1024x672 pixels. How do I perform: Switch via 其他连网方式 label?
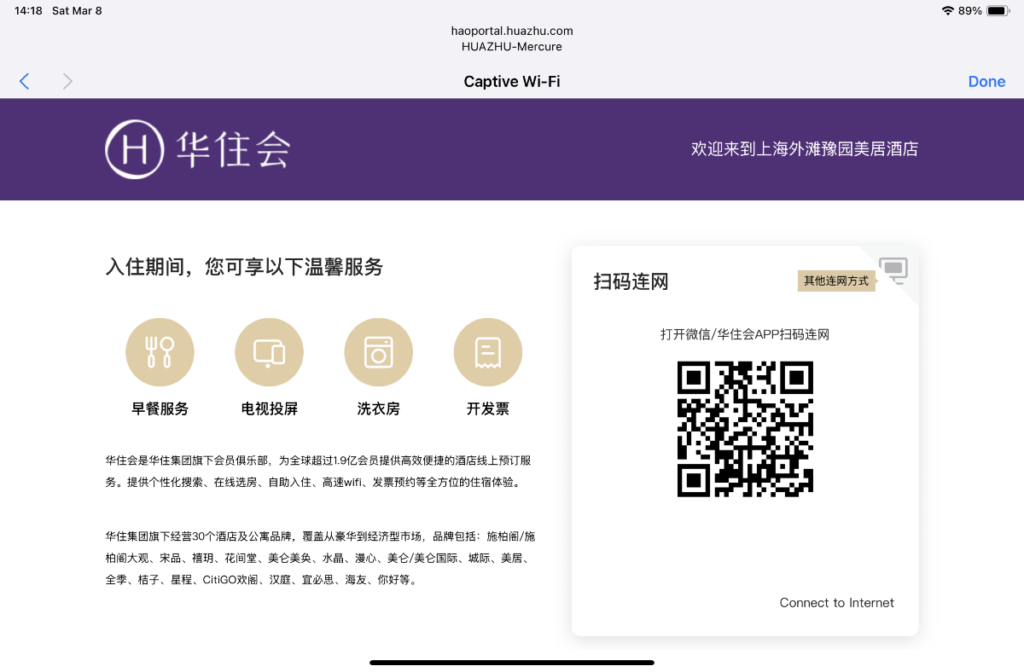tap(836, 281)
